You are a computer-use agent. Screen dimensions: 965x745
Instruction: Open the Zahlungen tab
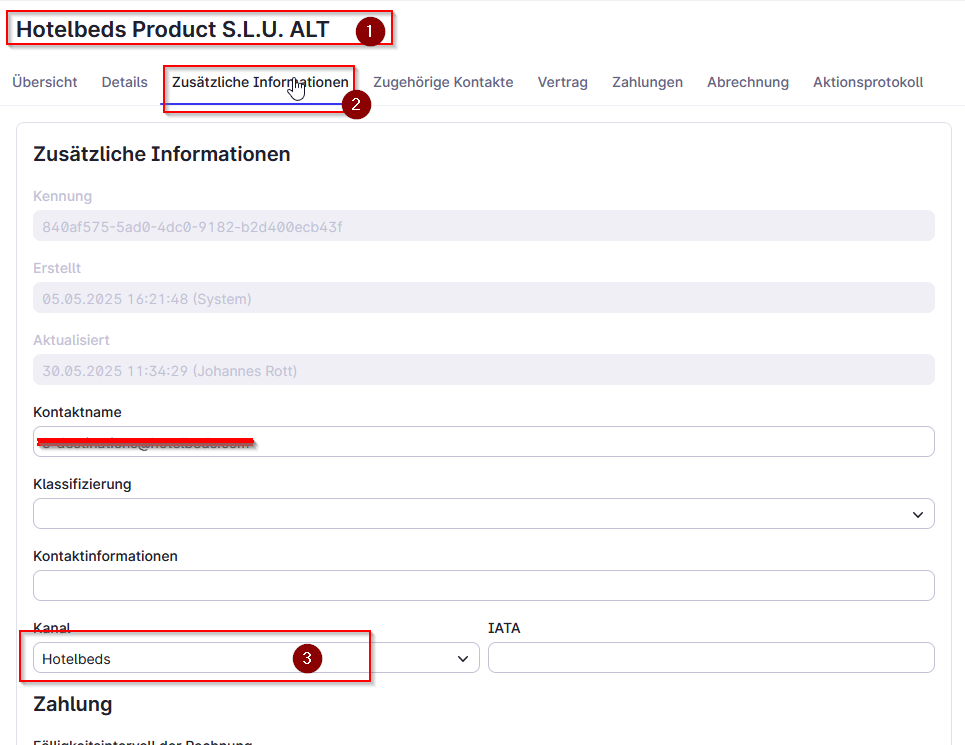click(x=647, y=82)
